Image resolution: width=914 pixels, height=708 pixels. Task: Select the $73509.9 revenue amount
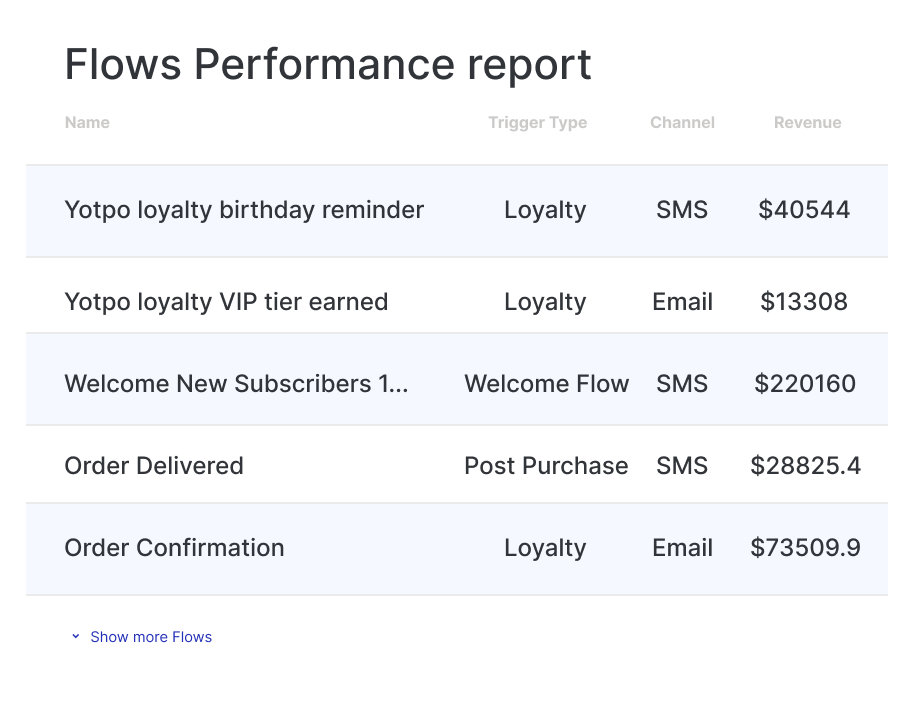[x=805, y=548]
